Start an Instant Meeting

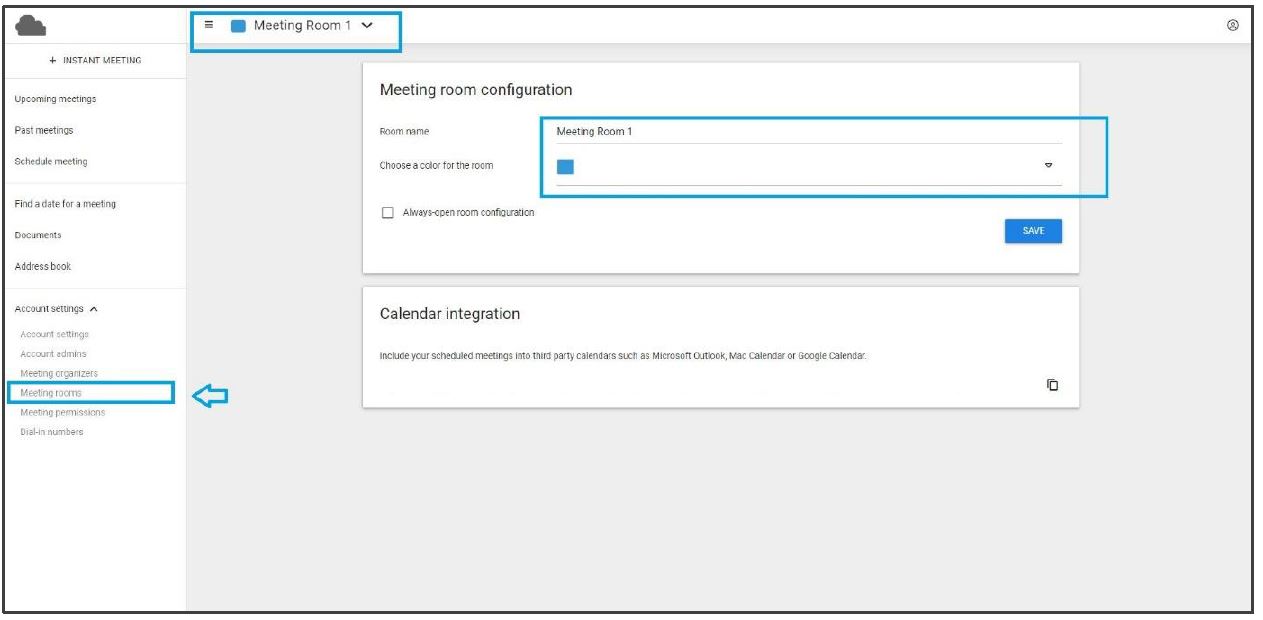[x=95, y=60]
